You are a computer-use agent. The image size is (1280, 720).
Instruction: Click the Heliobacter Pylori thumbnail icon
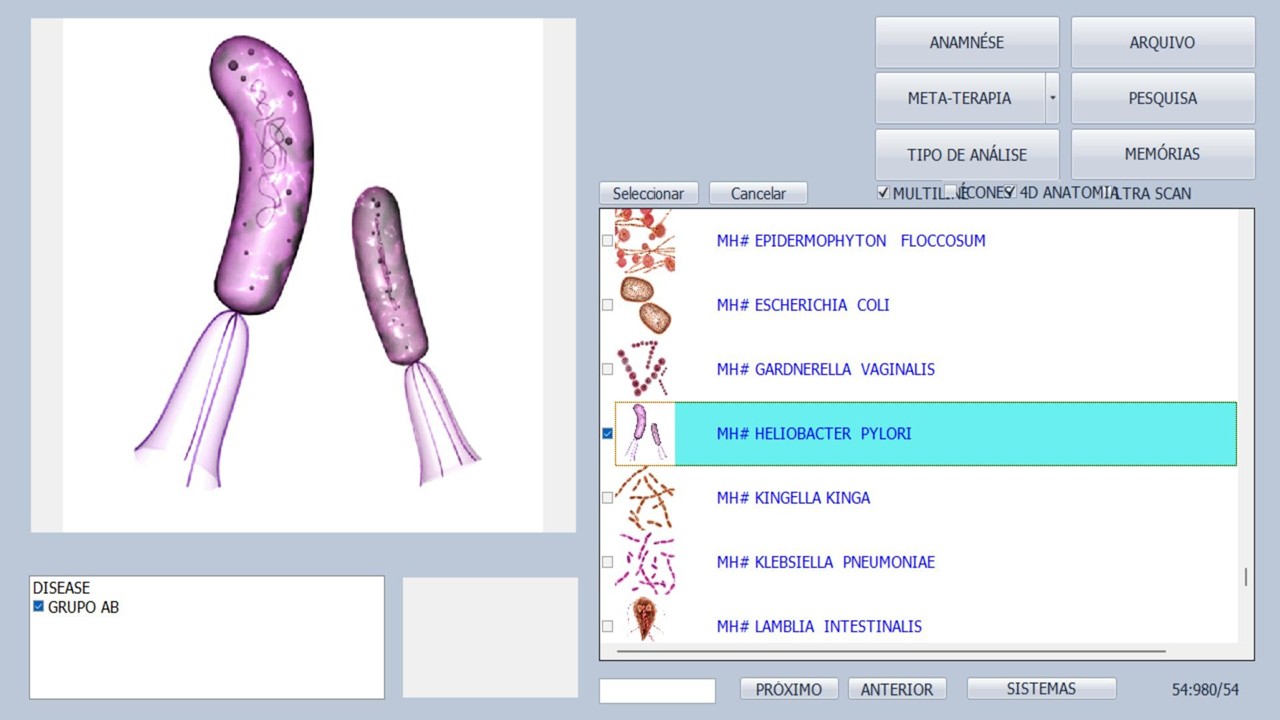(x=644, y=433)
